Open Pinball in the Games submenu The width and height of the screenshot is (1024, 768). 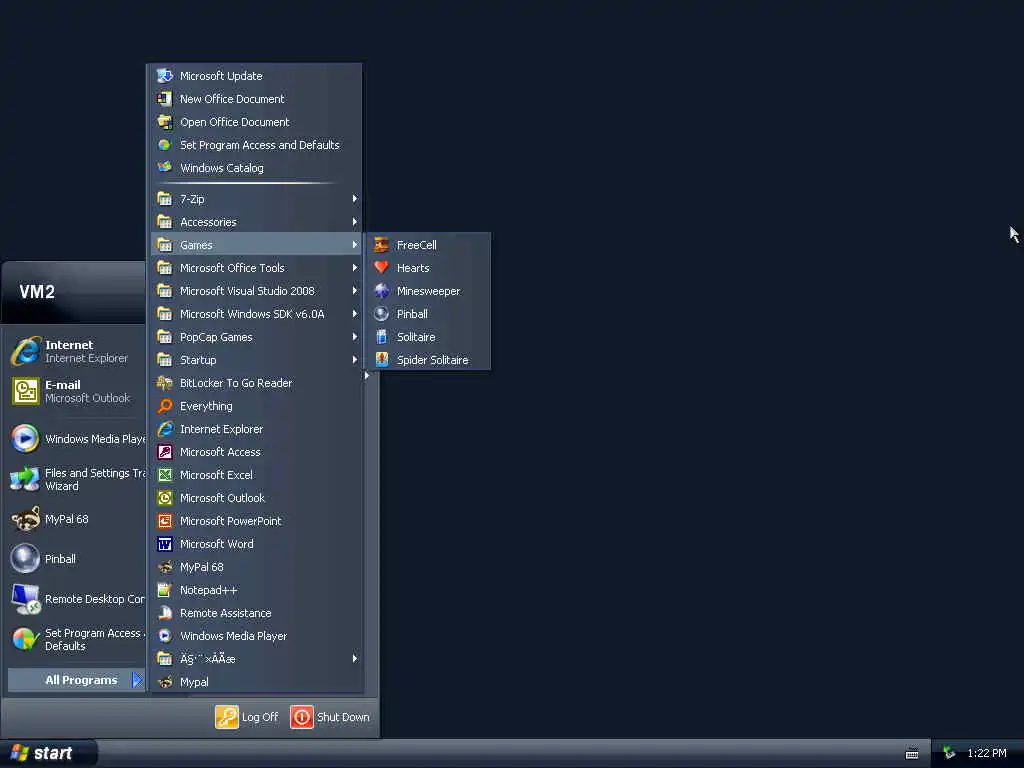click(x=428, y=313)
